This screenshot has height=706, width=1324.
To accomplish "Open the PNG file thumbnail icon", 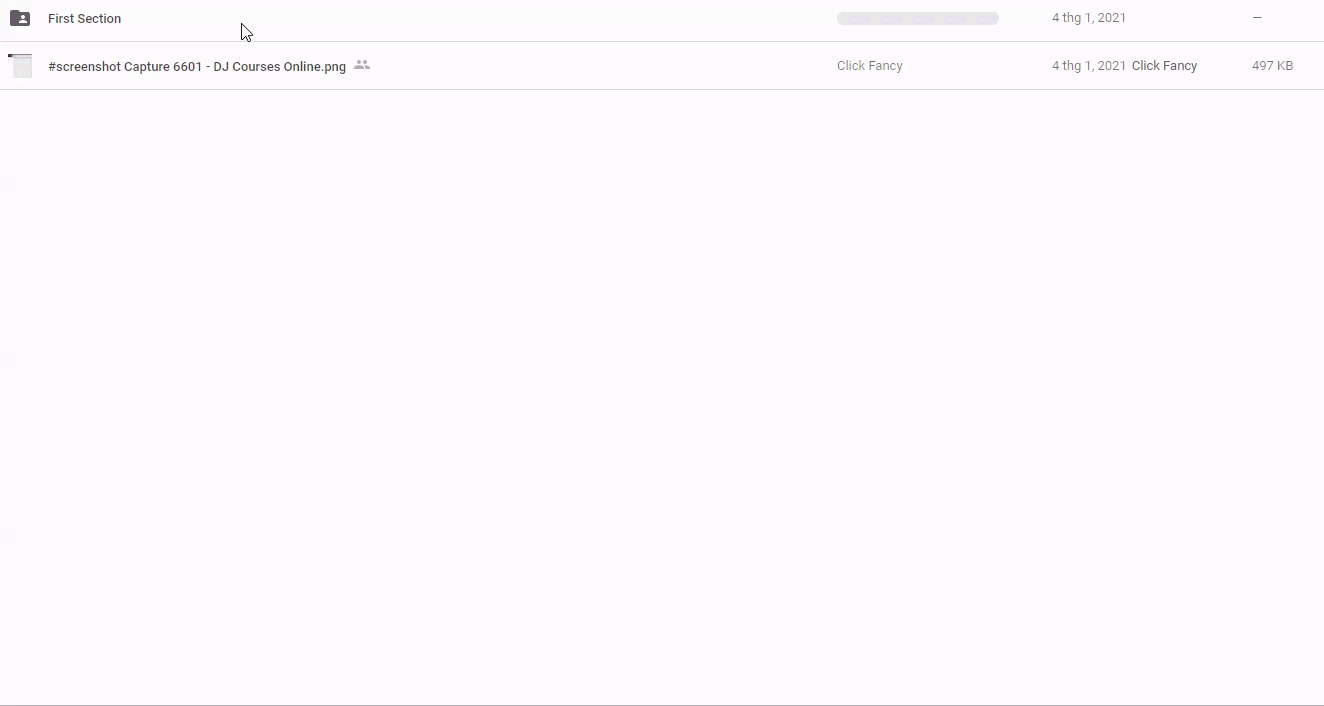I will [x=20, y=66].
